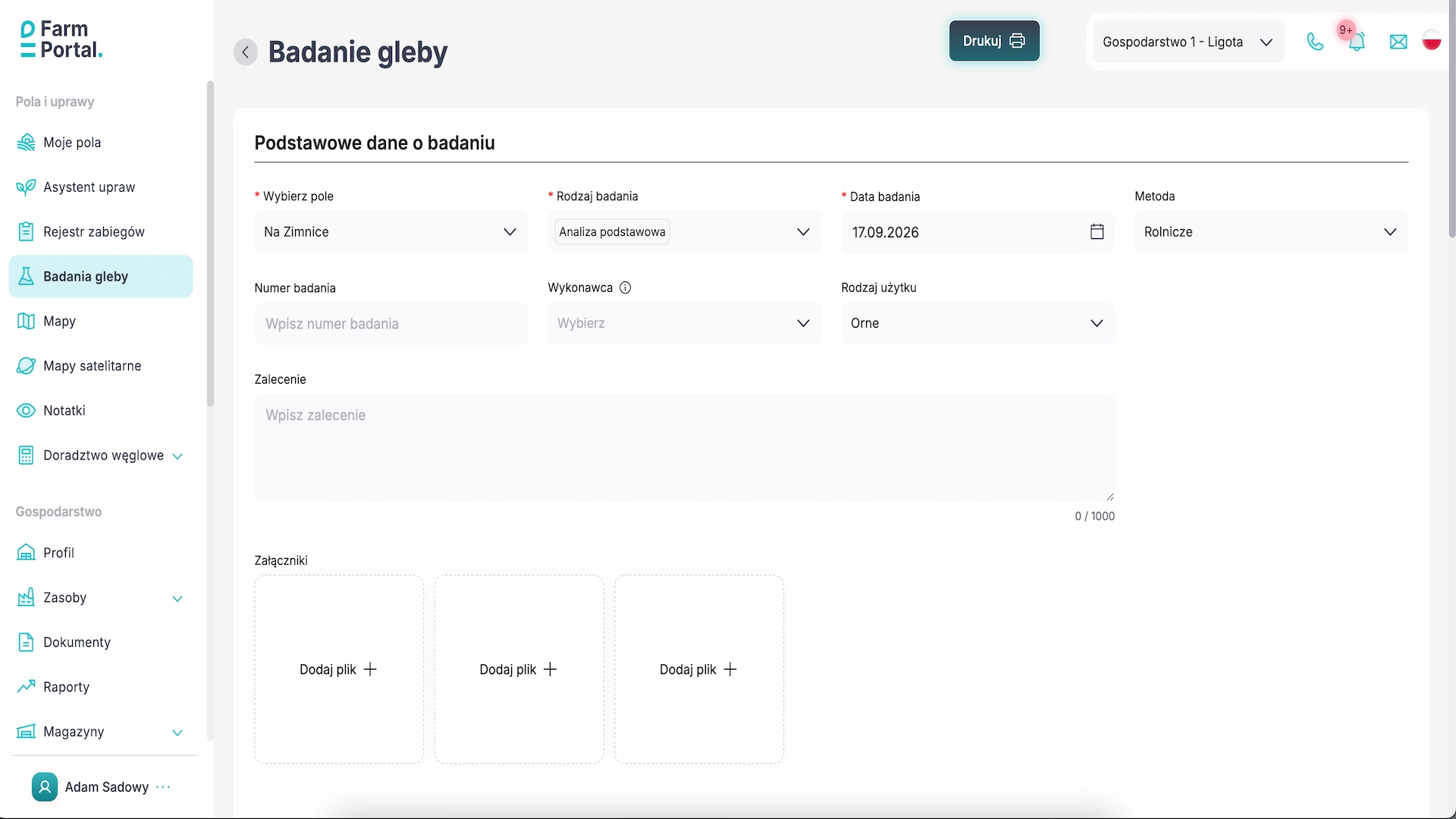Click the Notatki eye icon
This screenshot has width=1456, height=819.
26,410
